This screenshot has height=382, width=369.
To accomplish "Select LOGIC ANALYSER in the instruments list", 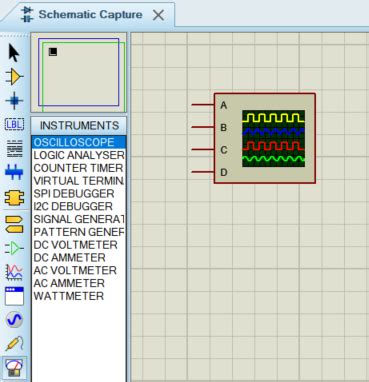I will click(x=79, y=155).
